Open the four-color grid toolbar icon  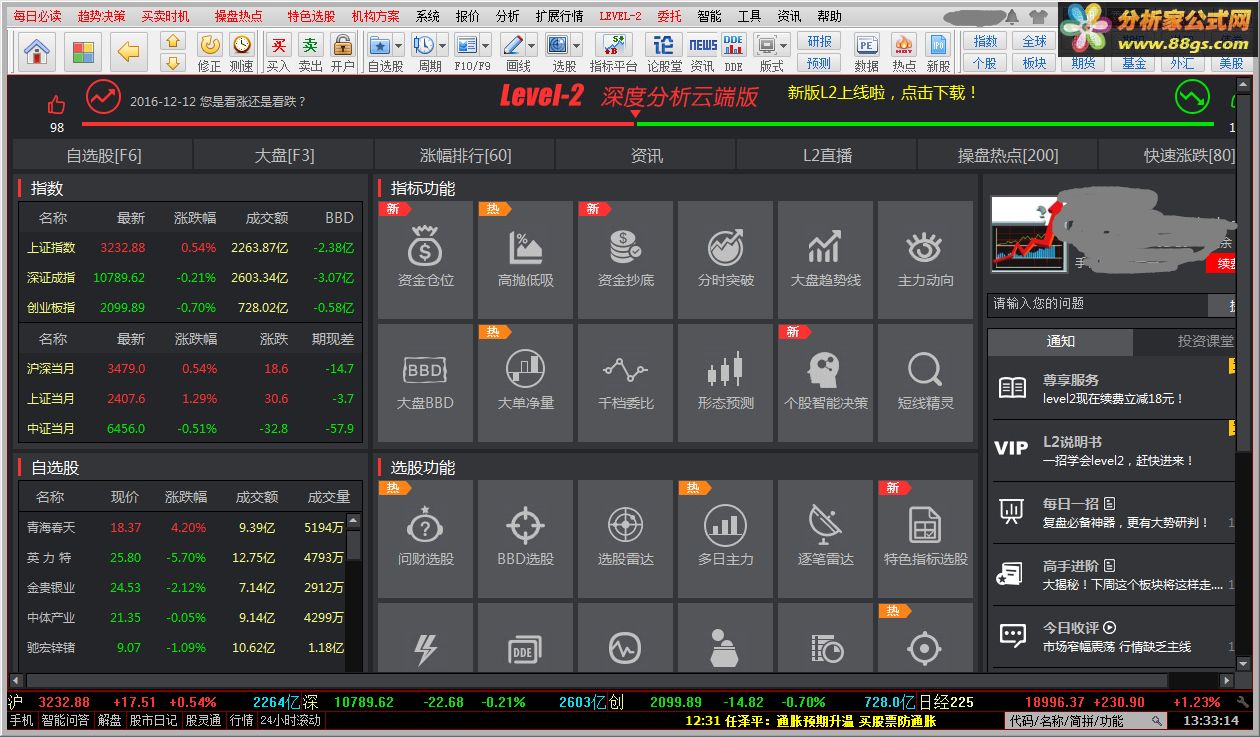click(x=84, y=50)
